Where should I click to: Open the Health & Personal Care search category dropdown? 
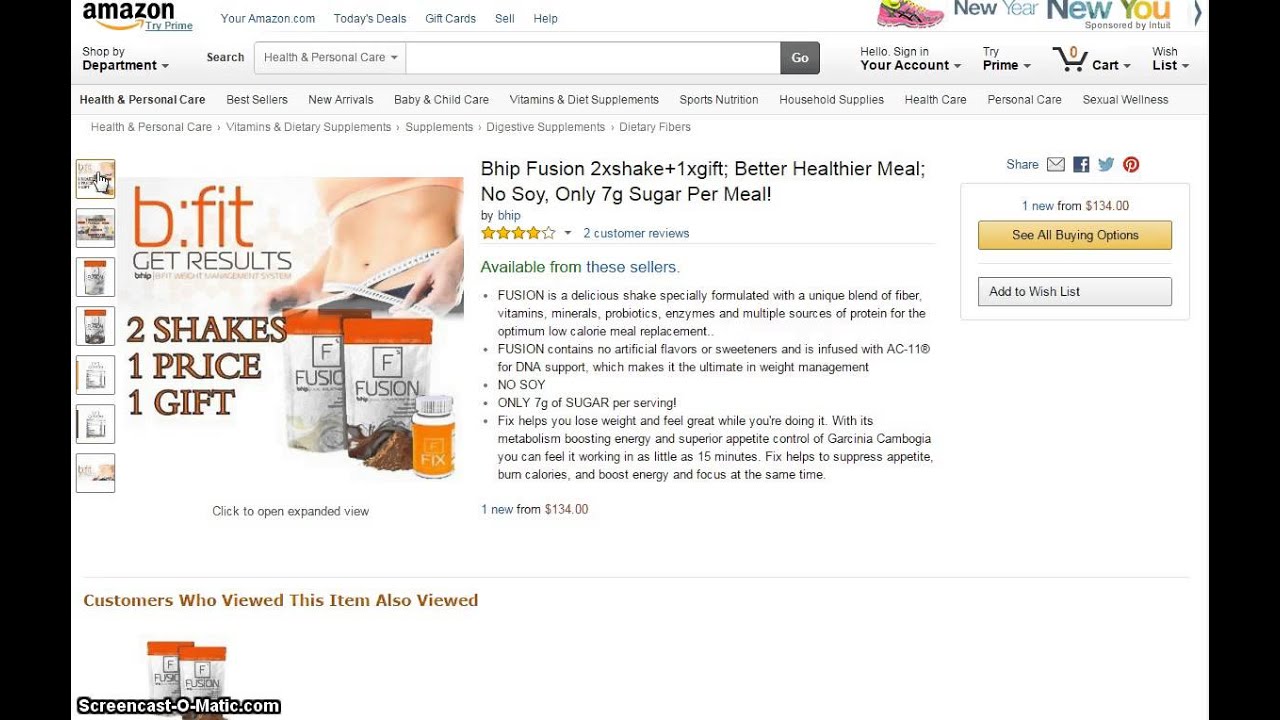330,58
